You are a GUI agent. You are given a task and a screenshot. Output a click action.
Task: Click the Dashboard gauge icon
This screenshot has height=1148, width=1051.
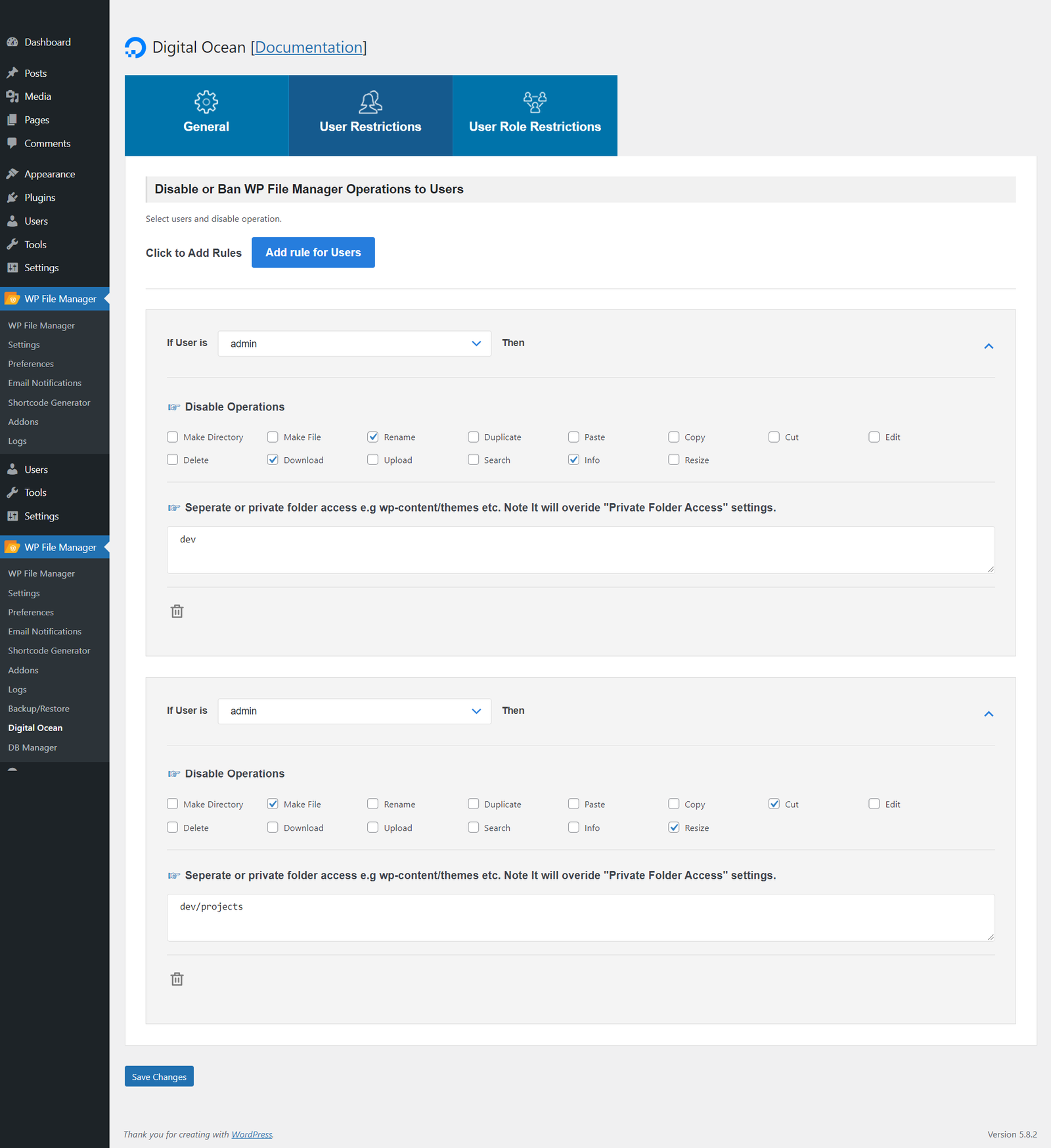pos(12,42)
